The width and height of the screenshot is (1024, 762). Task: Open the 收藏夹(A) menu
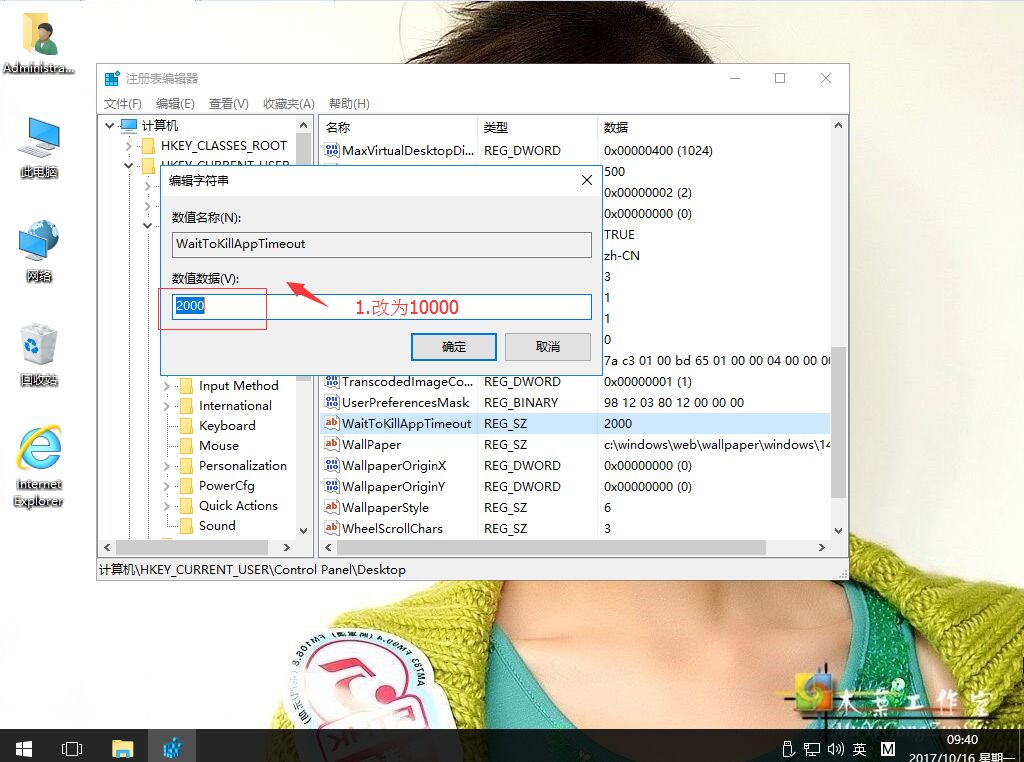(289, 104)
